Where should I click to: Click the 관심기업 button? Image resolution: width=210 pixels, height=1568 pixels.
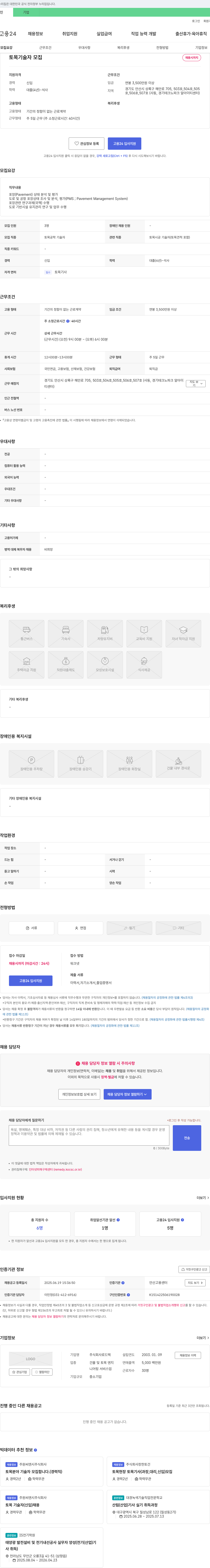[19, 1372]
